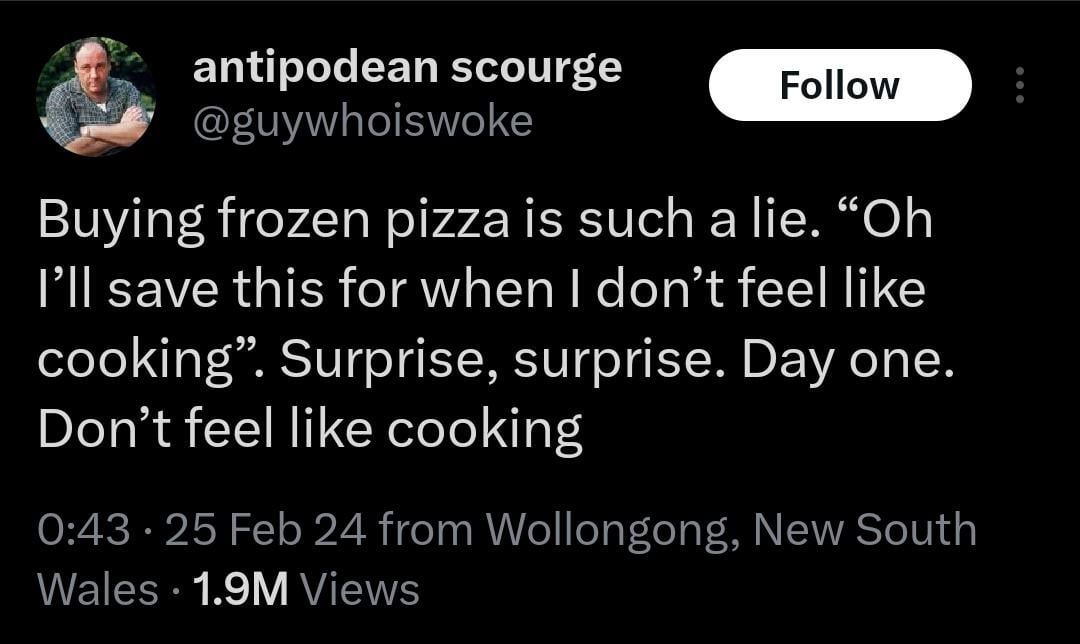Click the Views label
This screenshot has width=1080, height=644.
tap(360, 589)
